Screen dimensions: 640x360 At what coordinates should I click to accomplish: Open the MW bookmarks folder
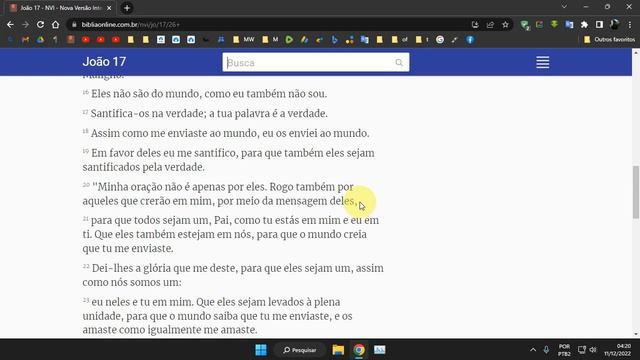(244, 40)
